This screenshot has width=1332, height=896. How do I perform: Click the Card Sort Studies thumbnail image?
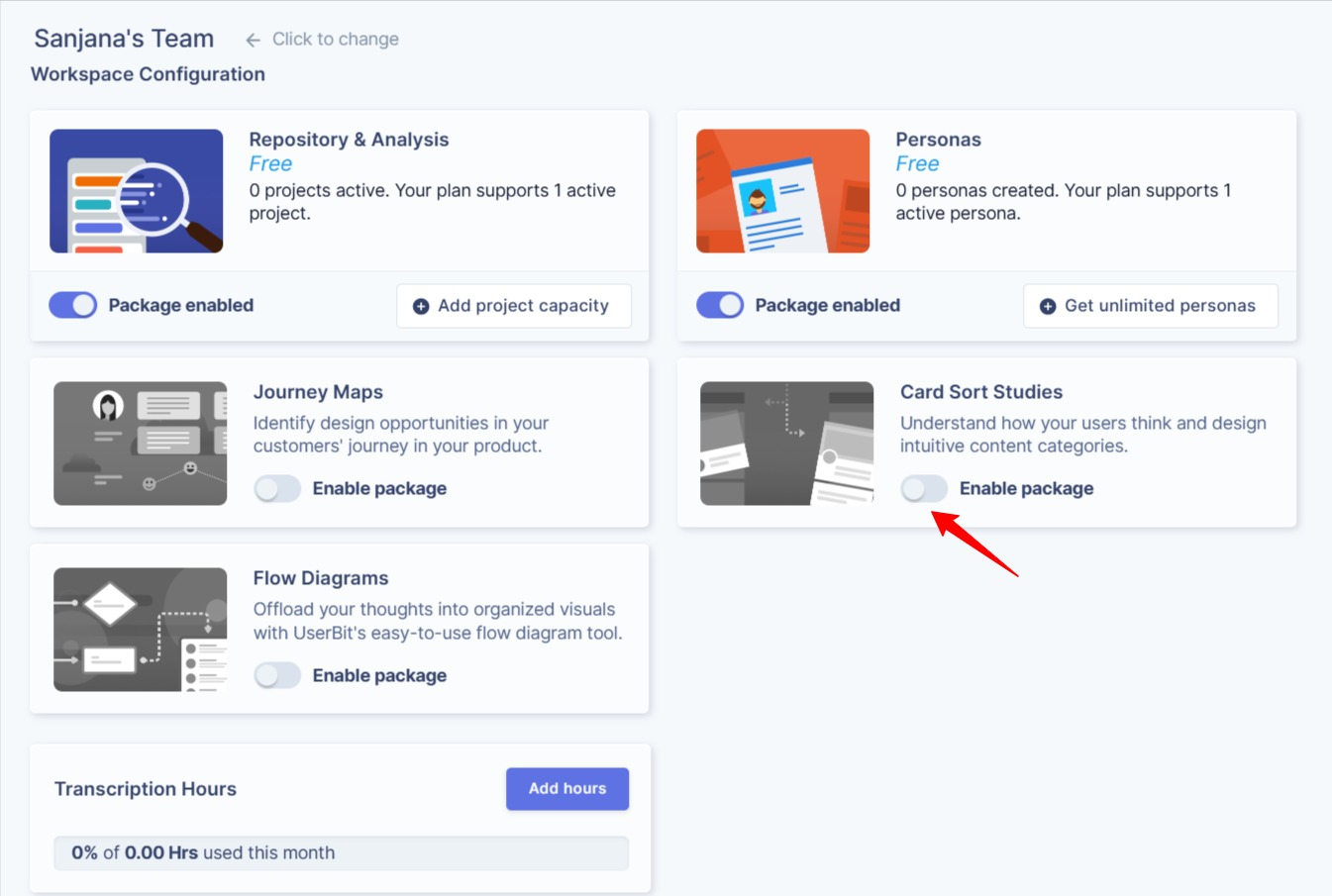(786, 443)
